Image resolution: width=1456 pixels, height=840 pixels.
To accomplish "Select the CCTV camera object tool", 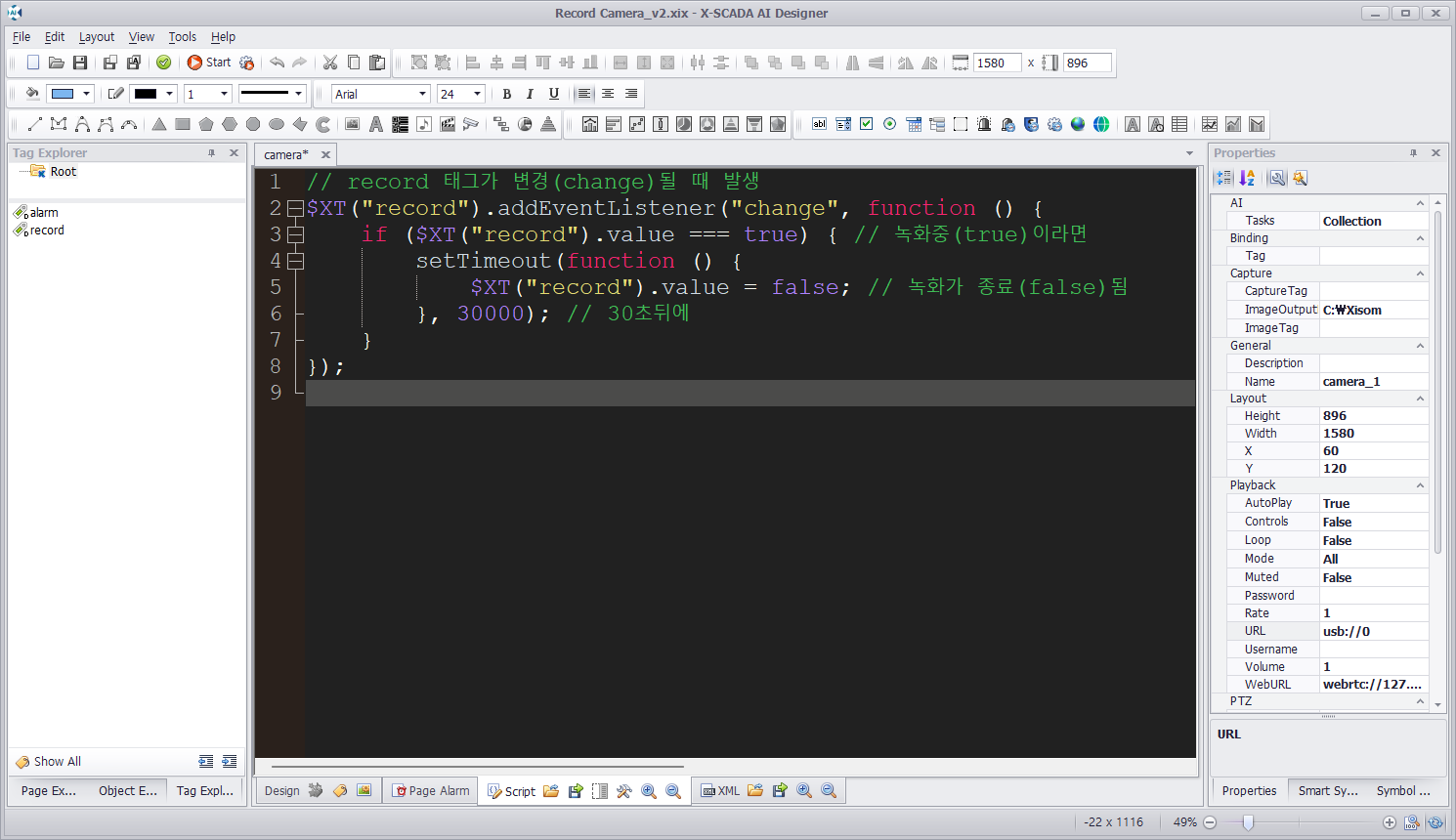I will (x=470, y=124).
